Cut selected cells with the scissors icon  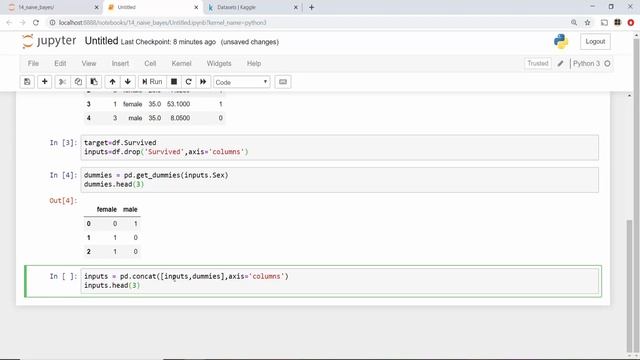tap(62, 82)
